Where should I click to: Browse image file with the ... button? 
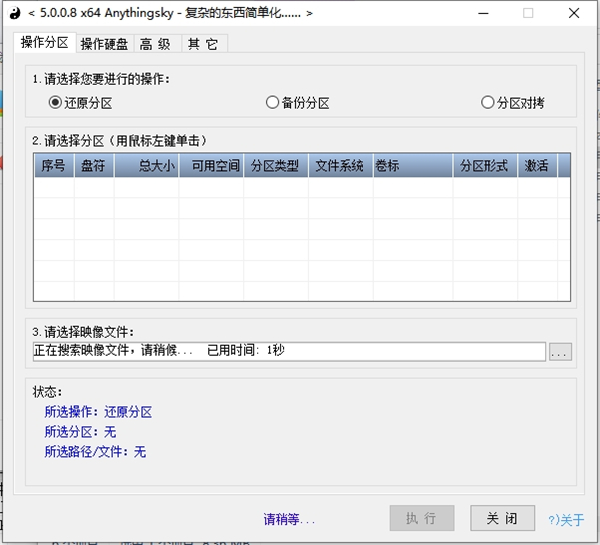(x=560, y=351)
